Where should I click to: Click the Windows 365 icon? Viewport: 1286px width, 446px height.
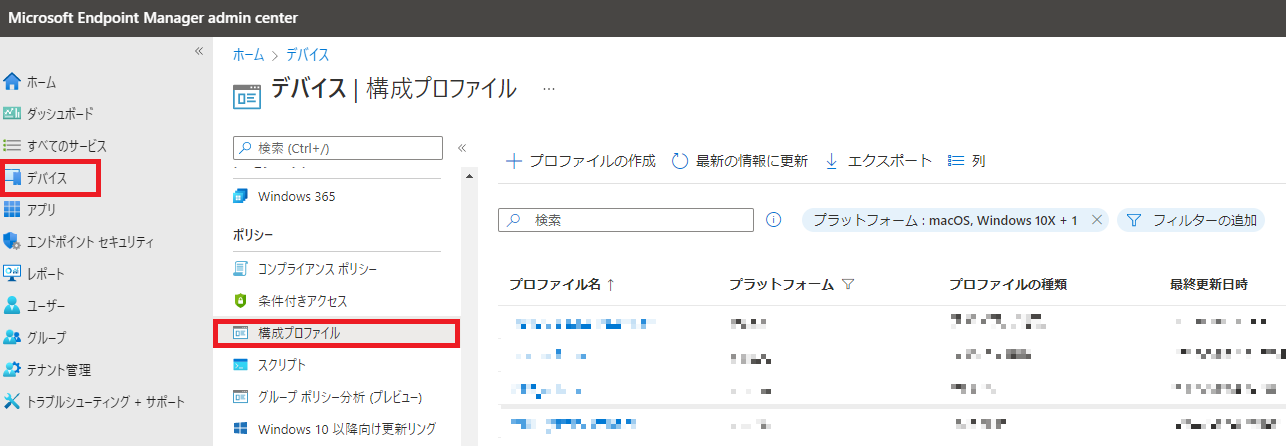240,196
